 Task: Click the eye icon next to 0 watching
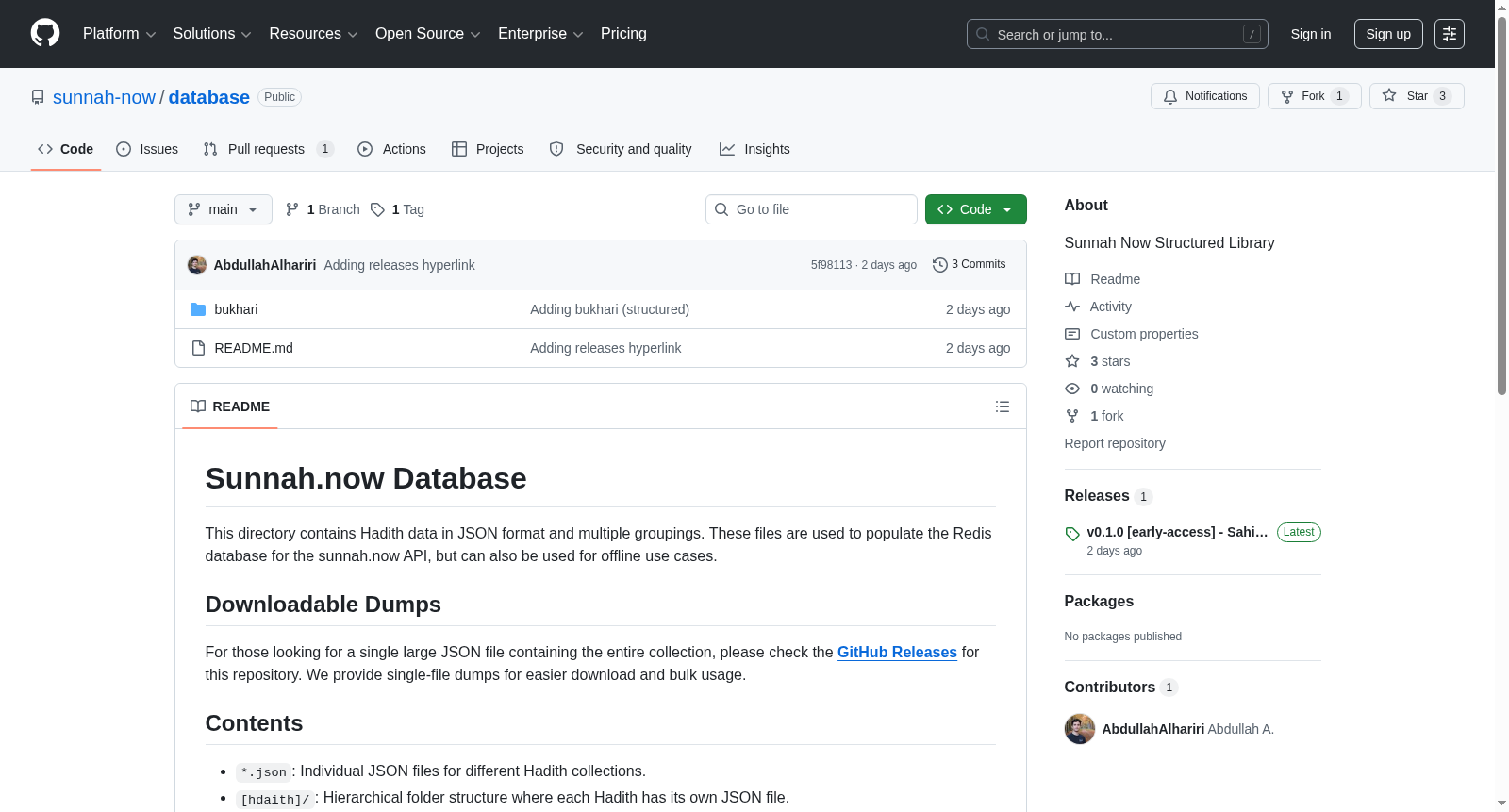pos(1072,389)
